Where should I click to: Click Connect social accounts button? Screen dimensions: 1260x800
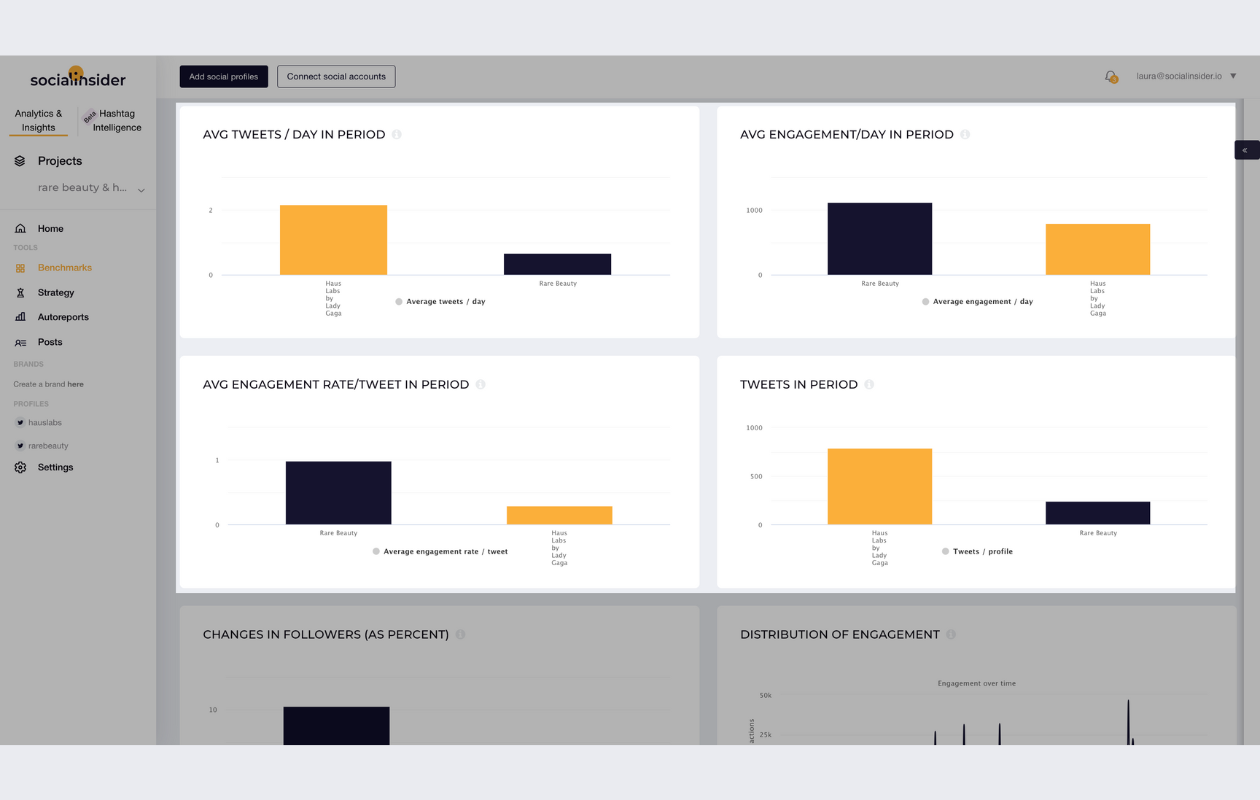coord(336,76)
